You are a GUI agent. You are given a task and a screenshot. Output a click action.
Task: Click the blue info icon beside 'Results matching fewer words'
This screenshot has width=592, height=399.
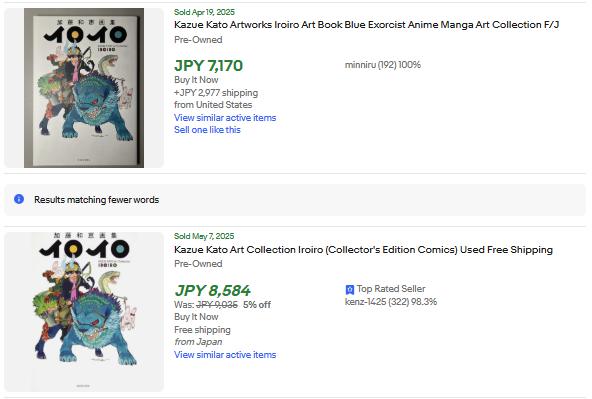(x=19, y=199)
